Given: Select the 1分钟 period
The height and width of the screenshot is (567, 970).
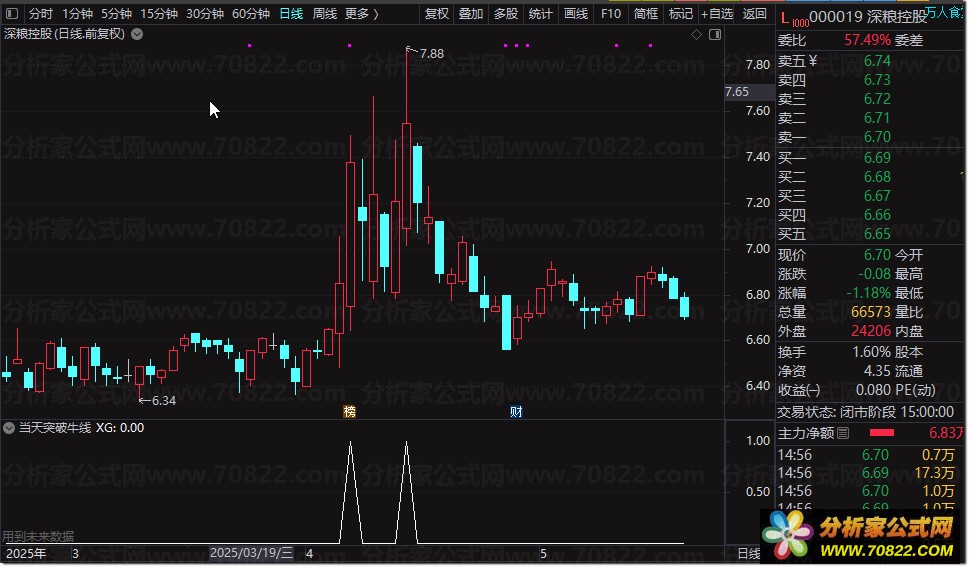Looking at the screenshot, I should coord(77,14).
